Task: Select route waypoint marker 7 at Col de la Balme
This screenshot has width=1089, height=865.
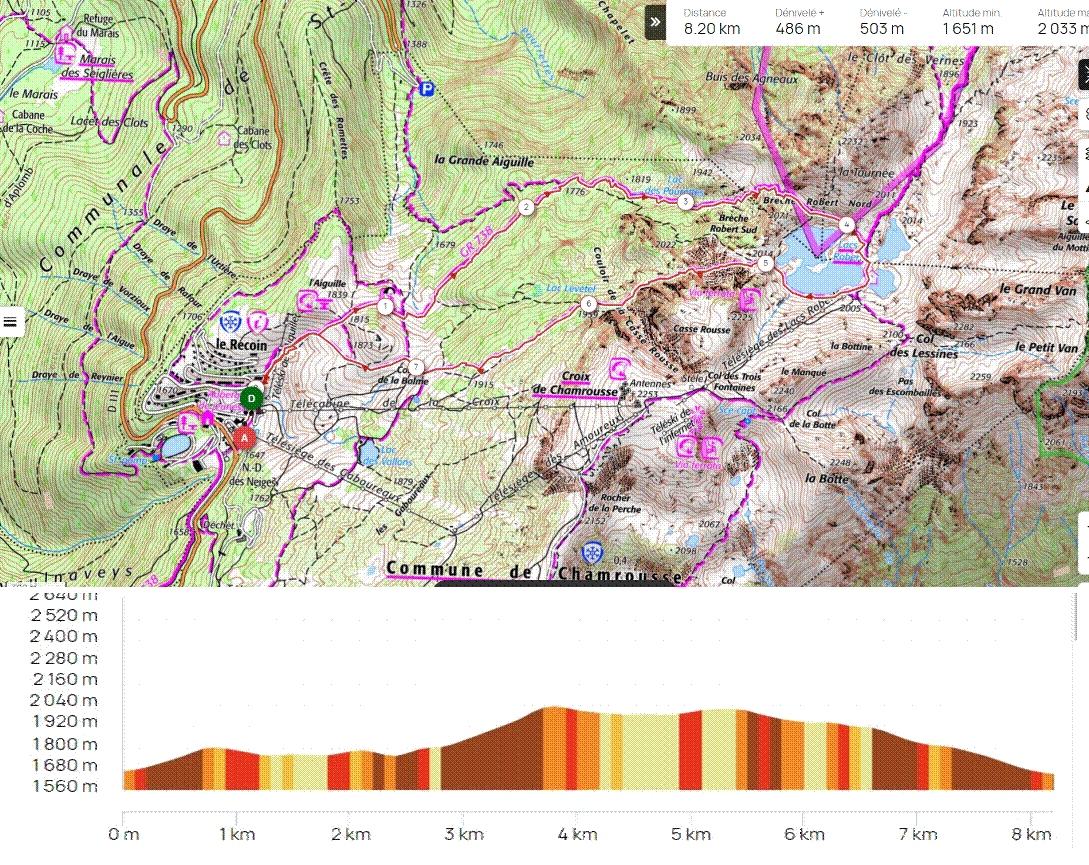Action: coord(416,367)
